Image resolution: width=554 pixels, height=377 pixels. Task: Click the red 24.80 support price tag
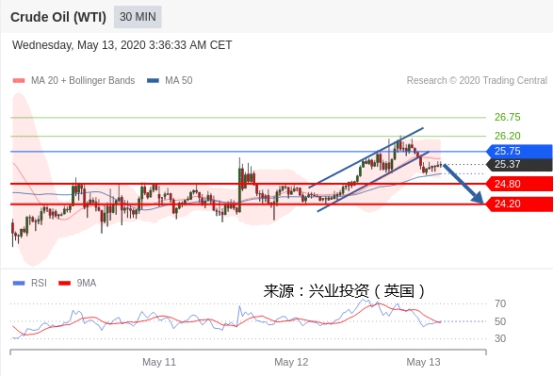click(x=519, y=184)
